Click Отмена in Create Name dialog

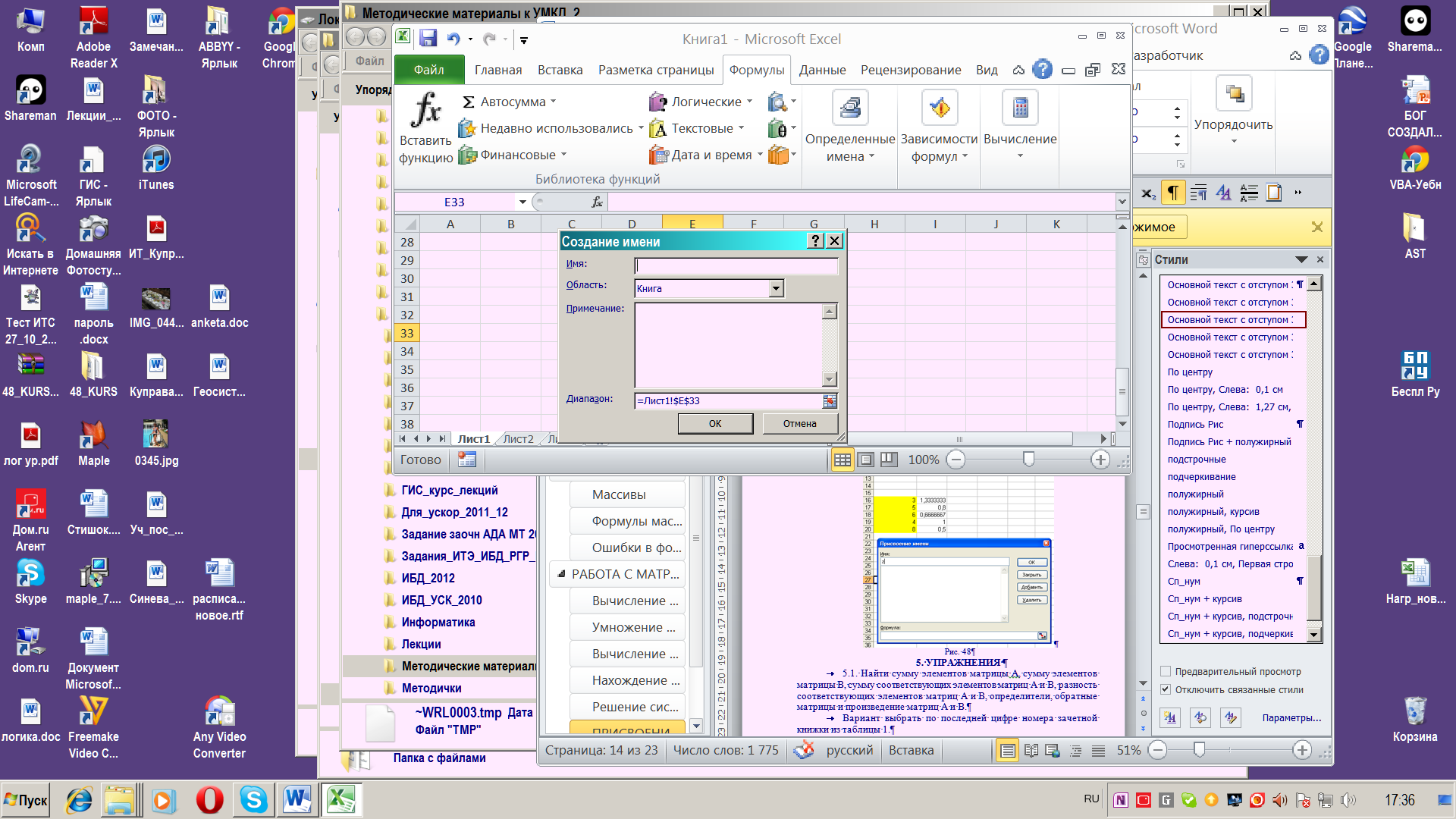click(800, 424)
